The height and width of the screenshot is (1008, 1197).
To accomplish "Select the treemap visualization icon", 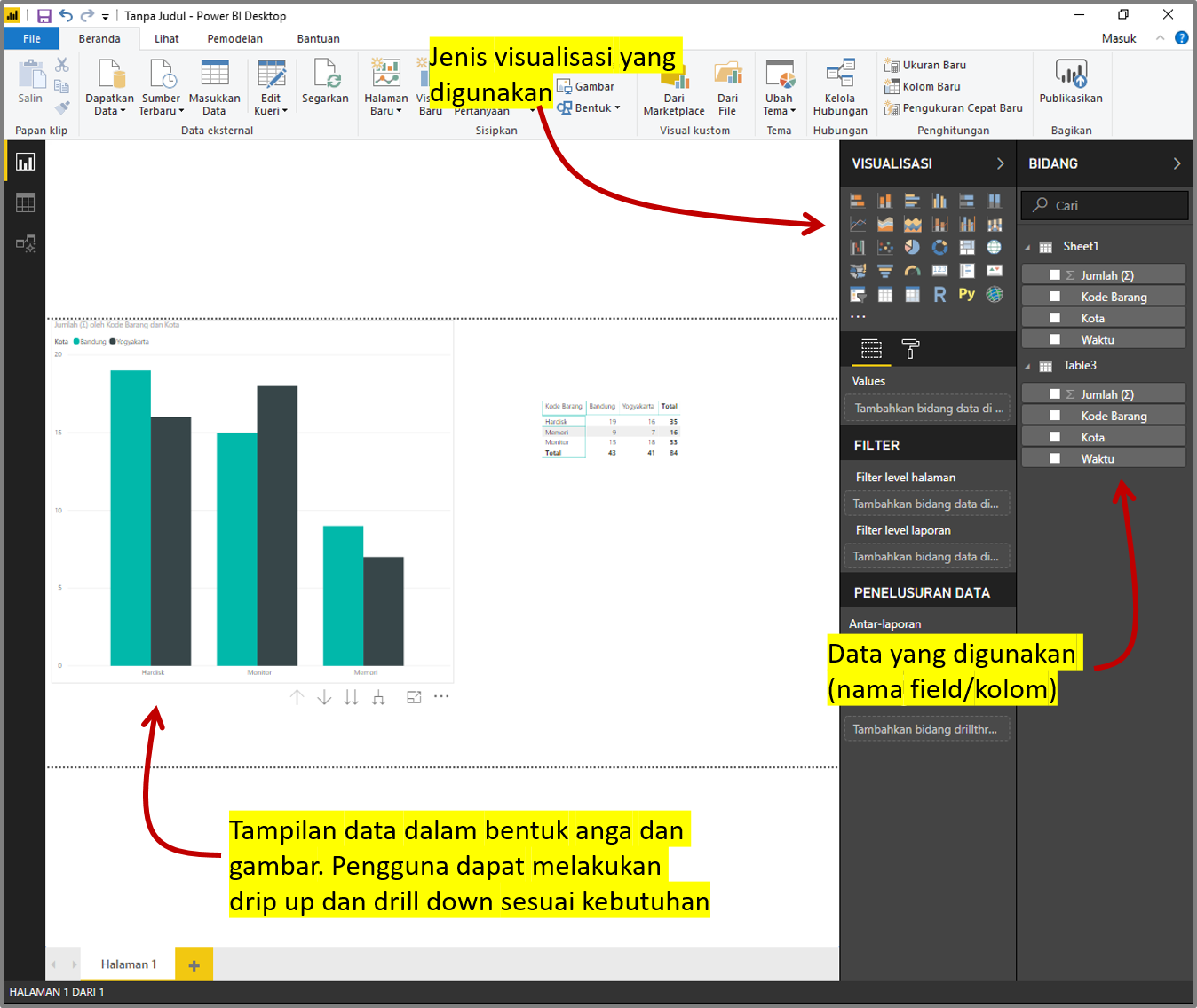I will [966, 247].
